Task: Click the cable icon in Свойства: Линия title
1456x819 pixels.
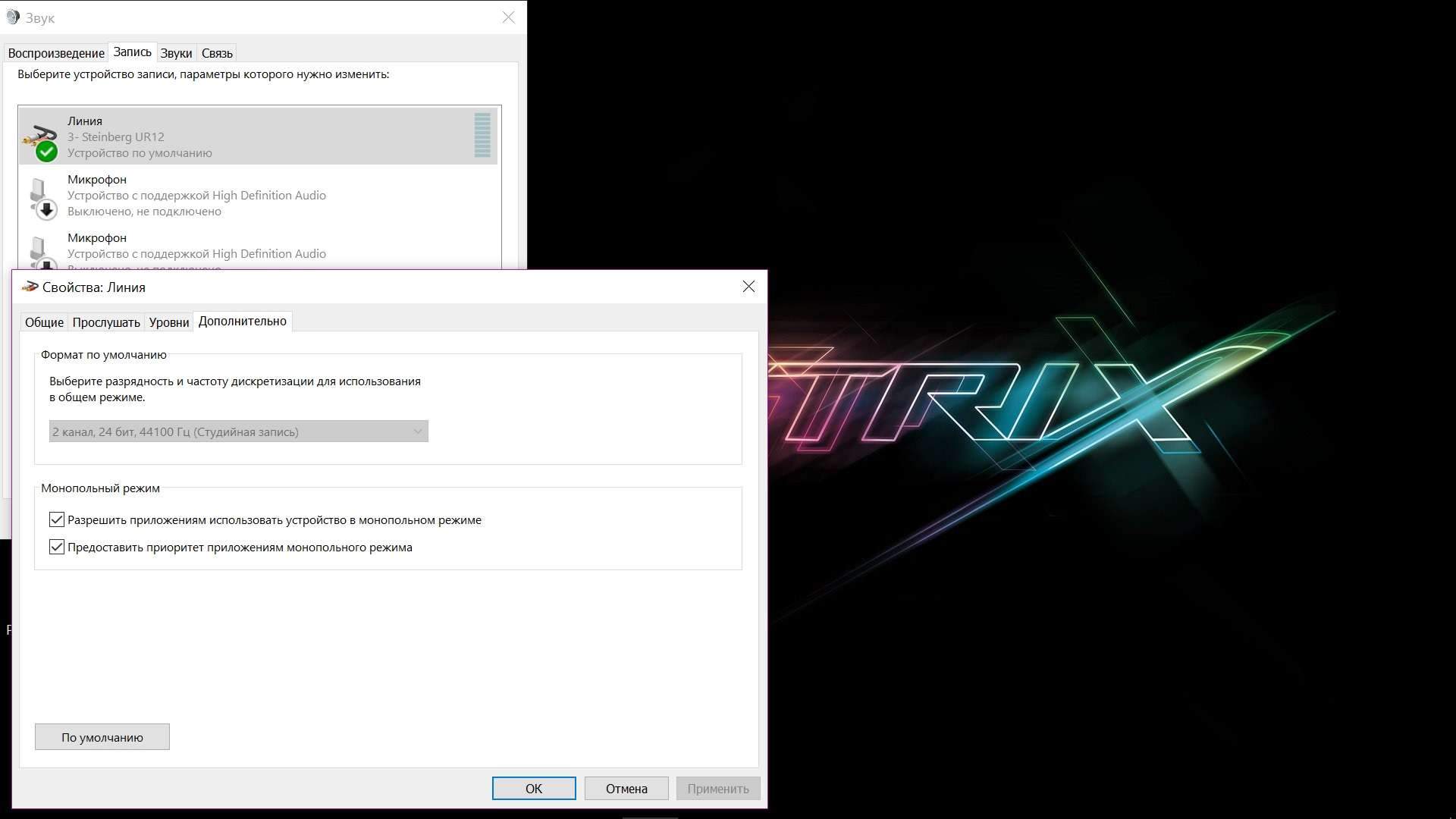Action: (30, 287)
